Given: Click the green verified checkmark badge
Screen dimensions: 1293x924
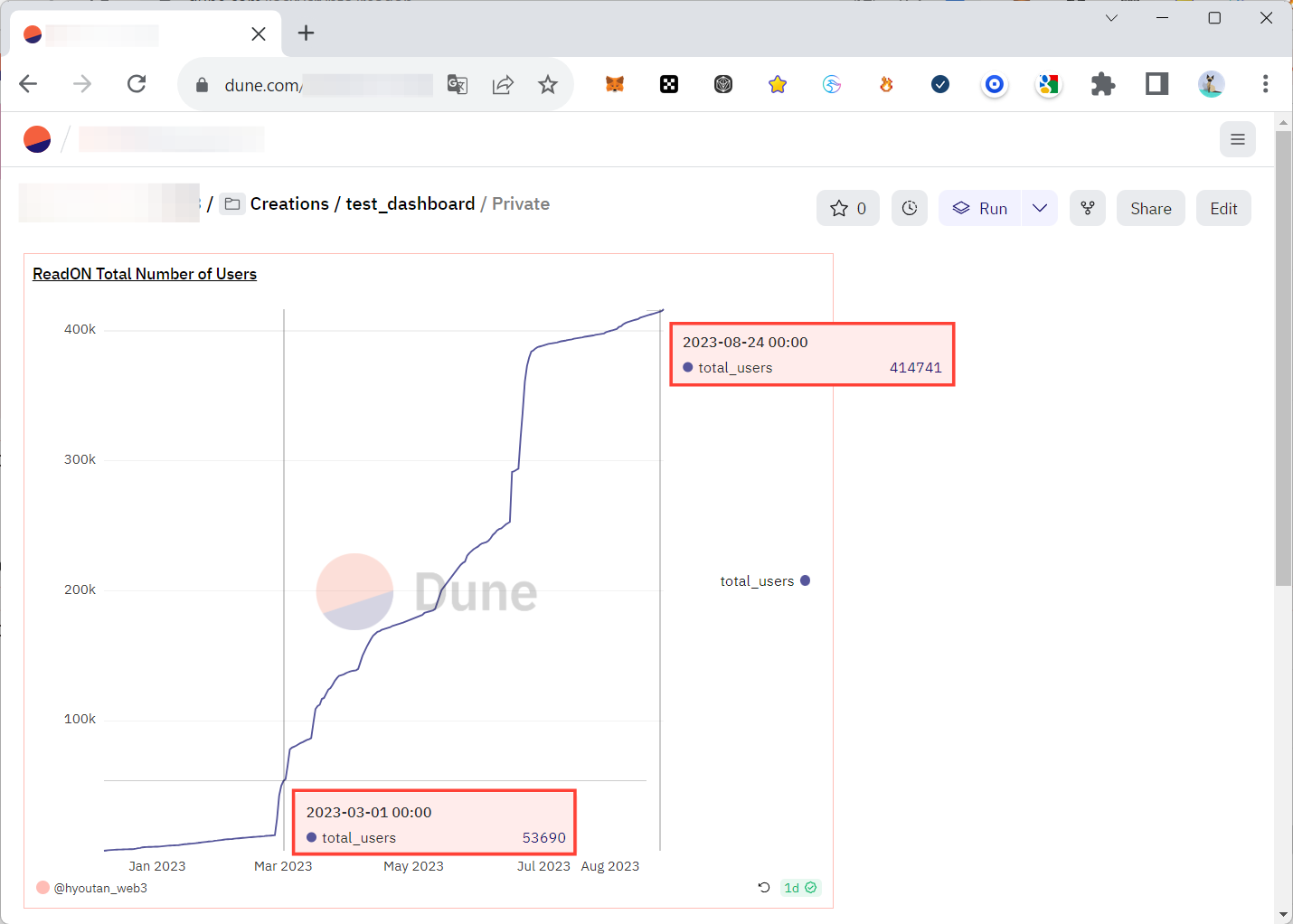Looking at the screenshot, I should [811, 888].
